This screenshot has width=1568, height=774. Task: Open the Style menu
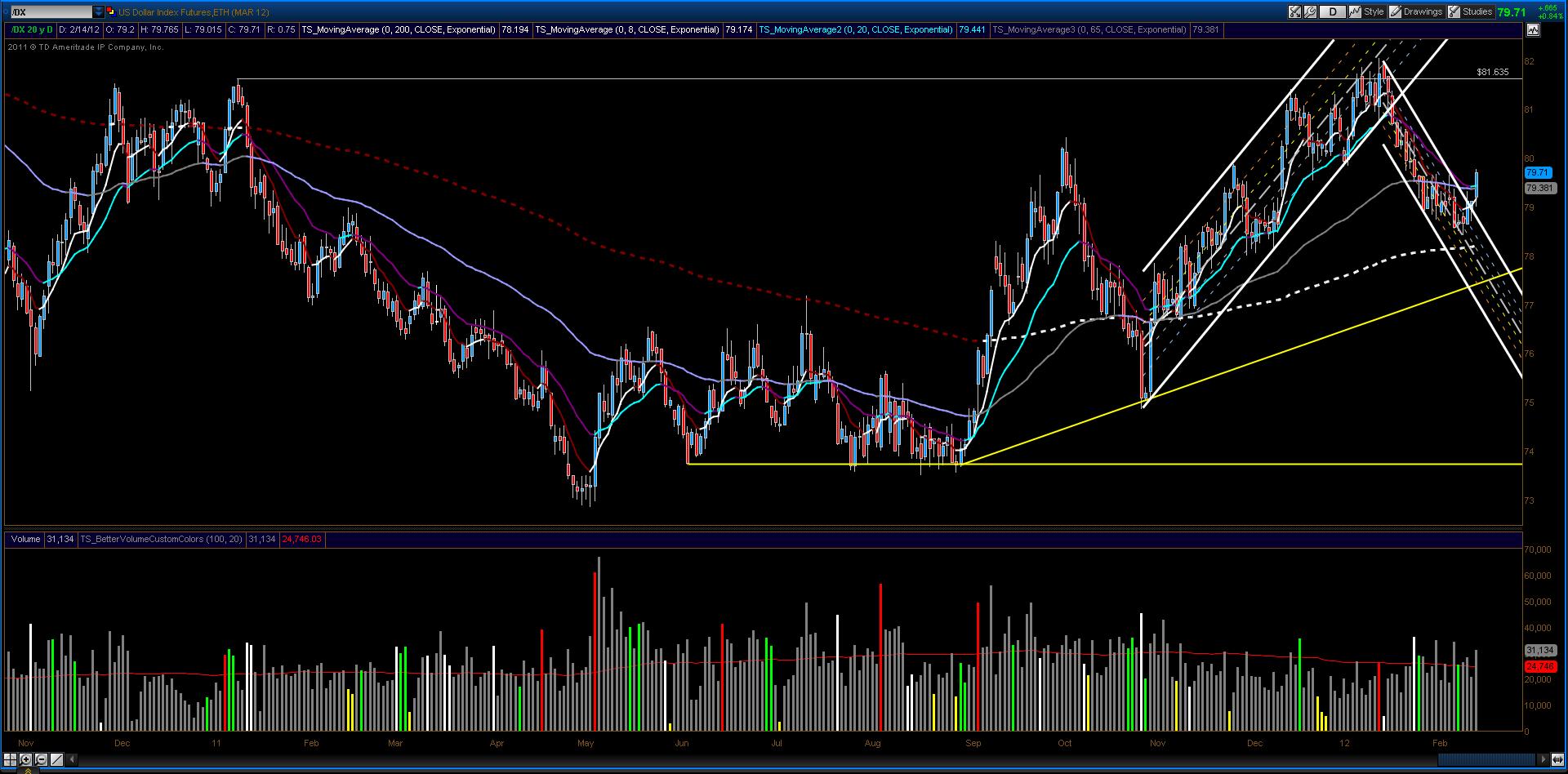(x=1367, y=11)
